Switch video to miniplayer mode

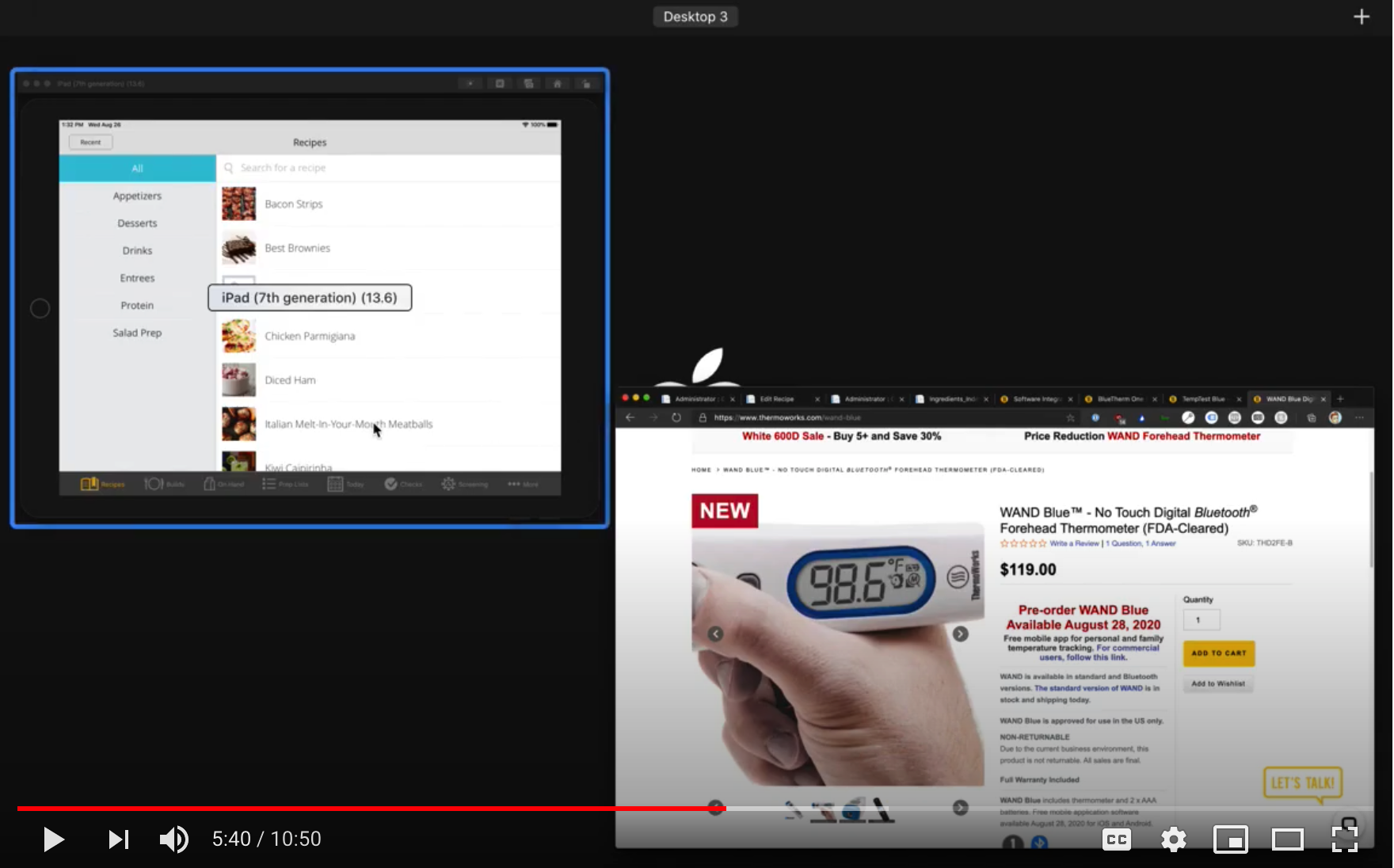(x=1231, y=839)
